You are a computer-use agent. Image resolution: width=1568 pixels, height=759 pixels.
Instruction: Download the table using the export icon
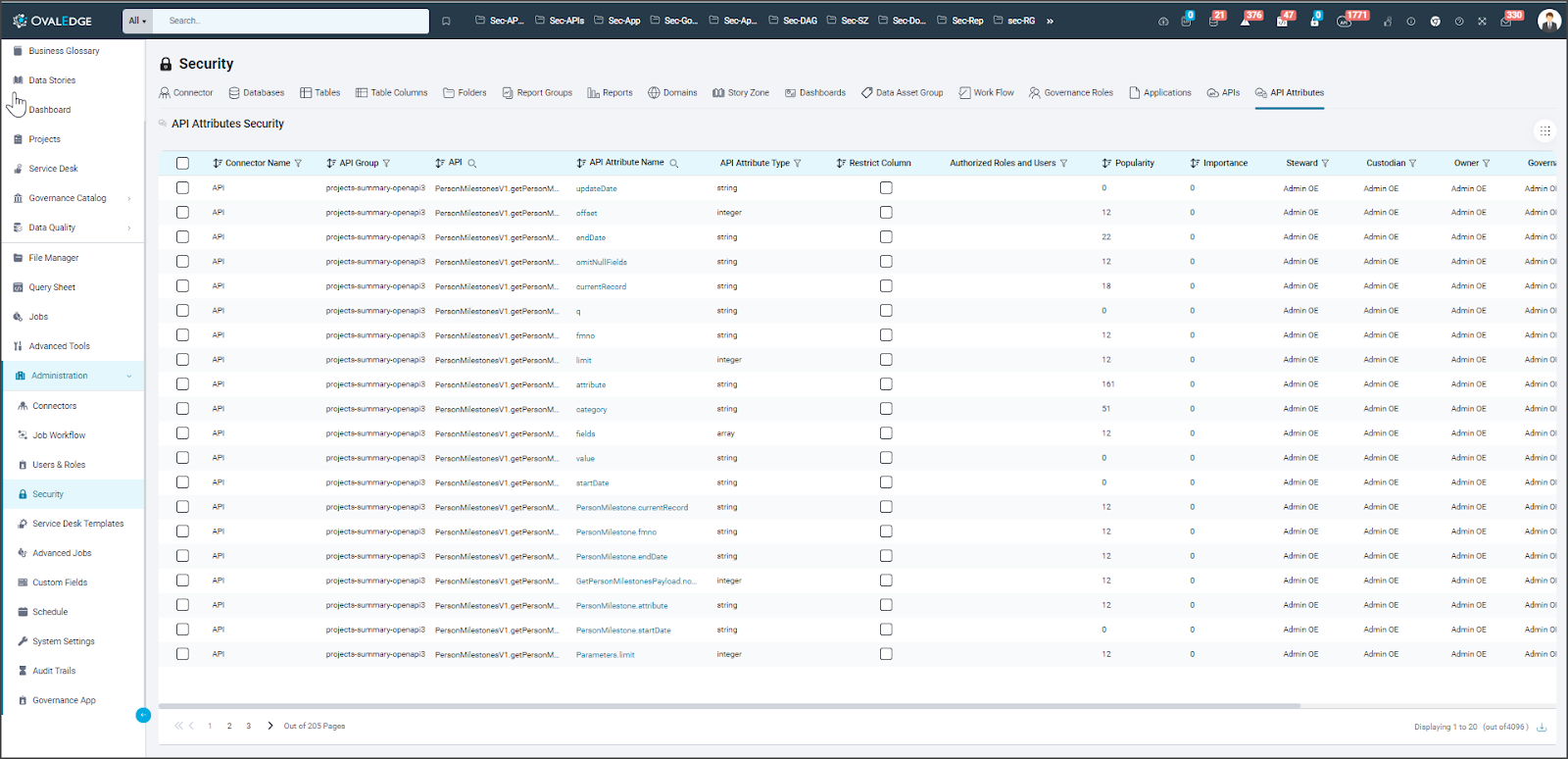[1542, 727]
